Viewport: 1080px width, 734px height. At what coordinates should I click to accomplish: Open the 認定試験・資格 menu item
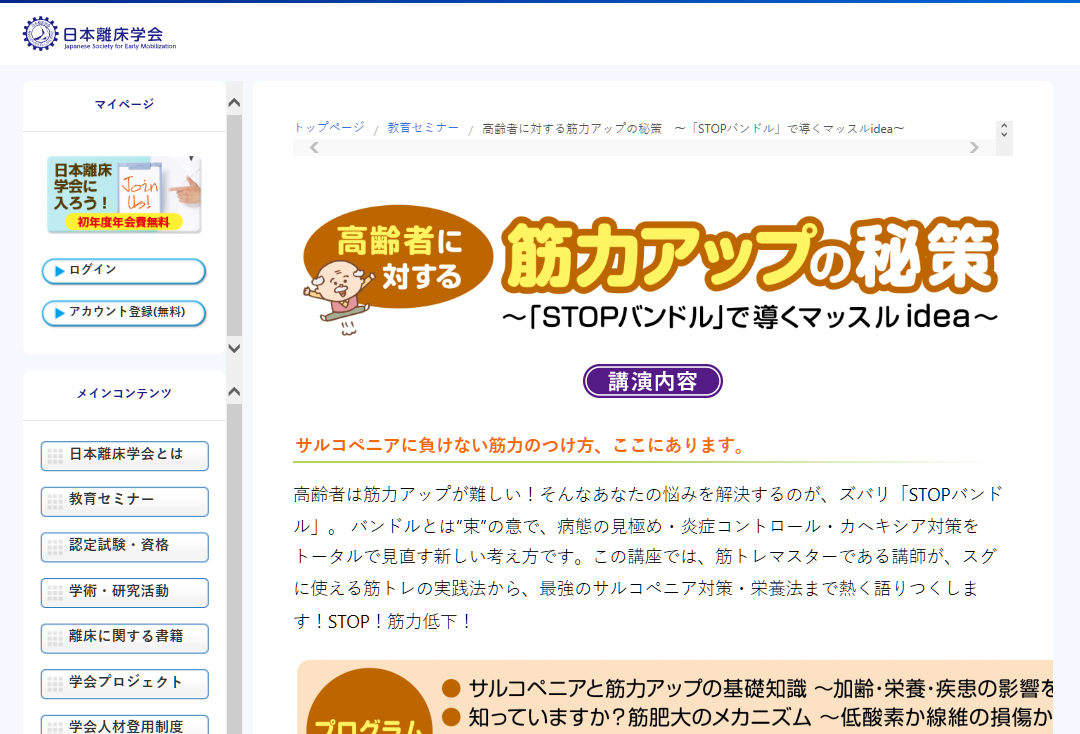(125, 547)
